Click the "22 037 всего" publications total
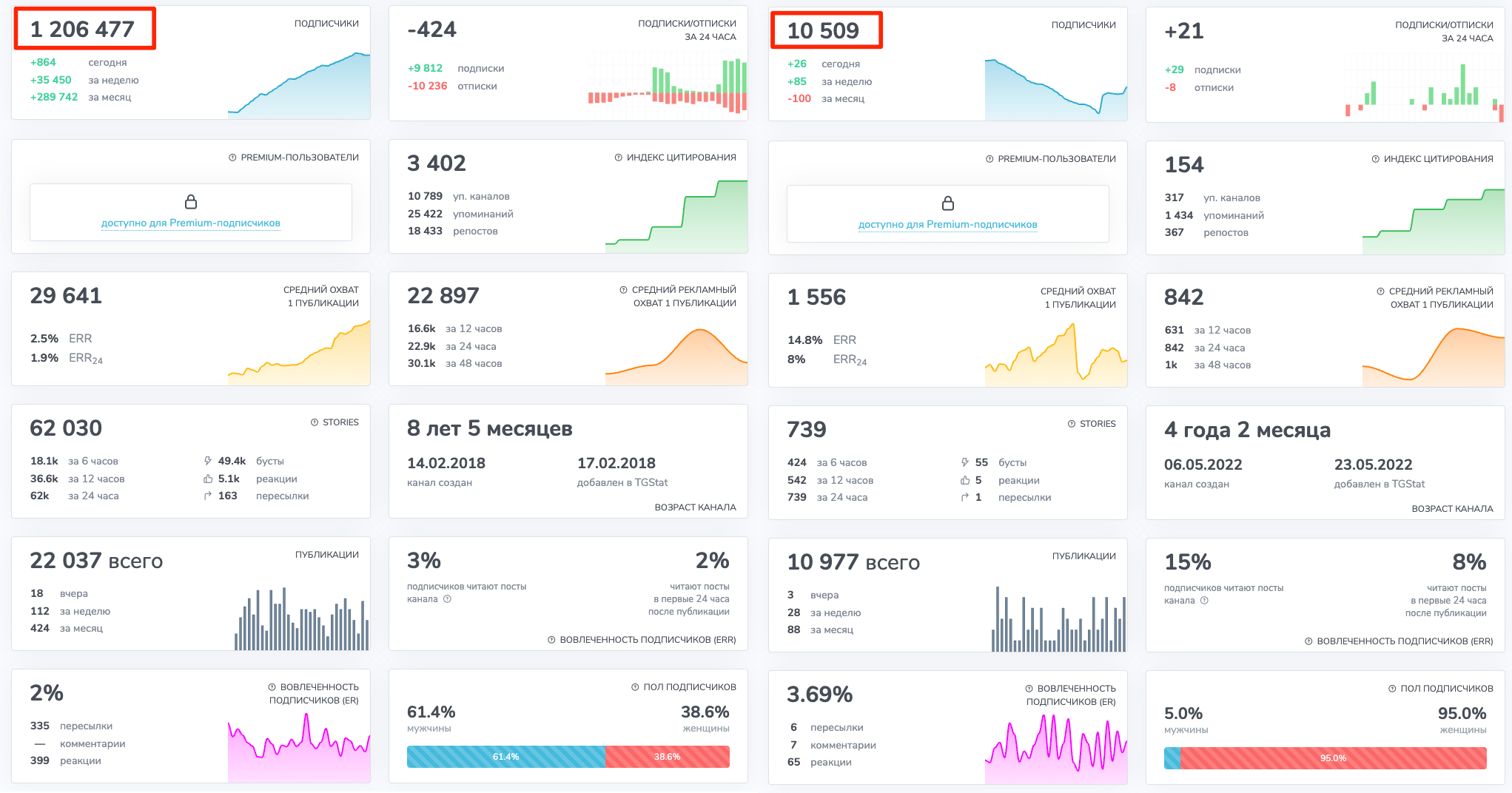The height and width of the screenshot is (793, 1512). (96, 561)
